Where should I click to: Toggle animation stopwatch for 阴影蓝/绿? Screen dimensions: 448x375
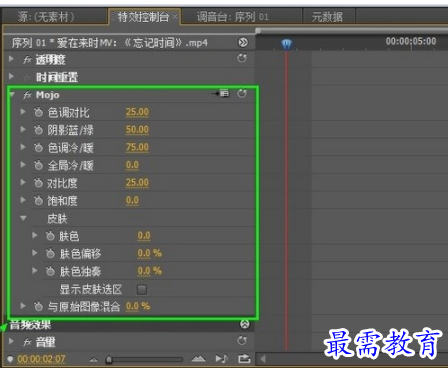[x=38, y=130]
